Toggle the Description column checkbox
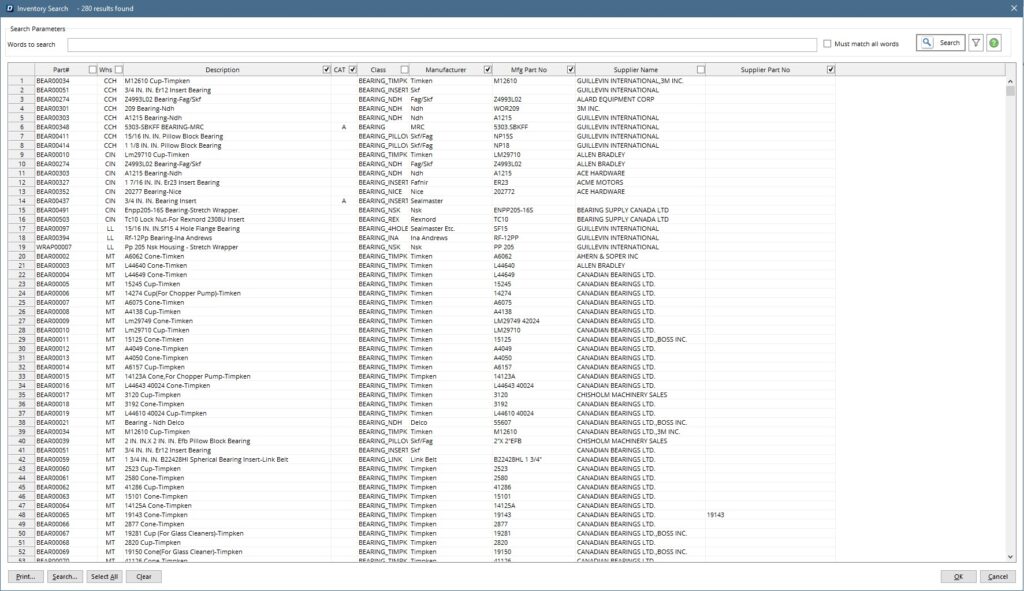The width and height of the screenshot is (1024, 591). (326, 70)
